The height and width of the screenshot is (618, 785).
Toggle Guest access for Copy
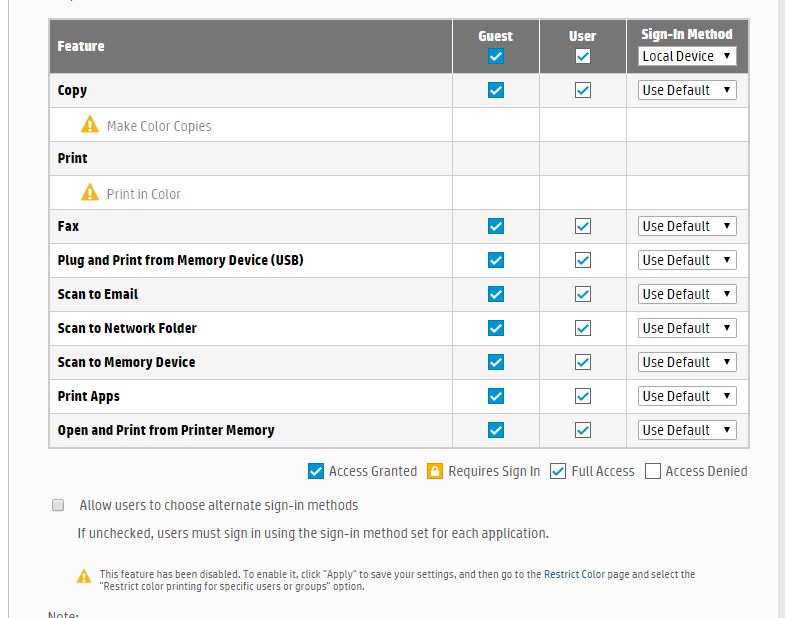click(496, 90)
